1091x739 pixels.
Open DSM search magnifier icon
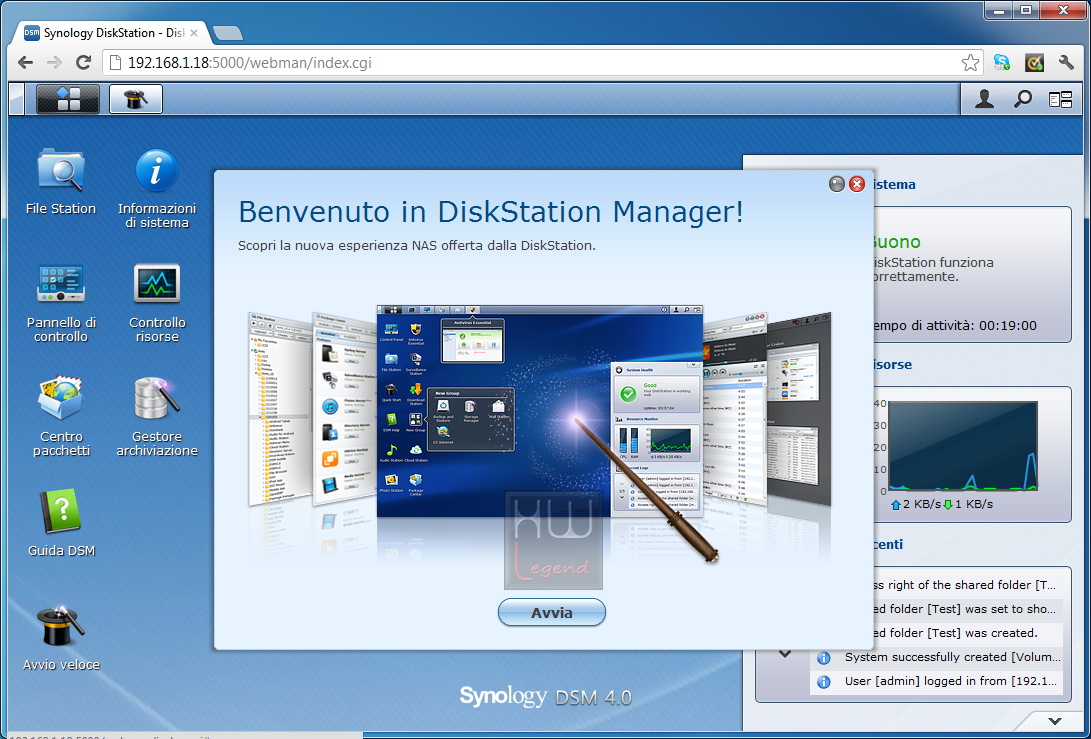pos(1022,100)
